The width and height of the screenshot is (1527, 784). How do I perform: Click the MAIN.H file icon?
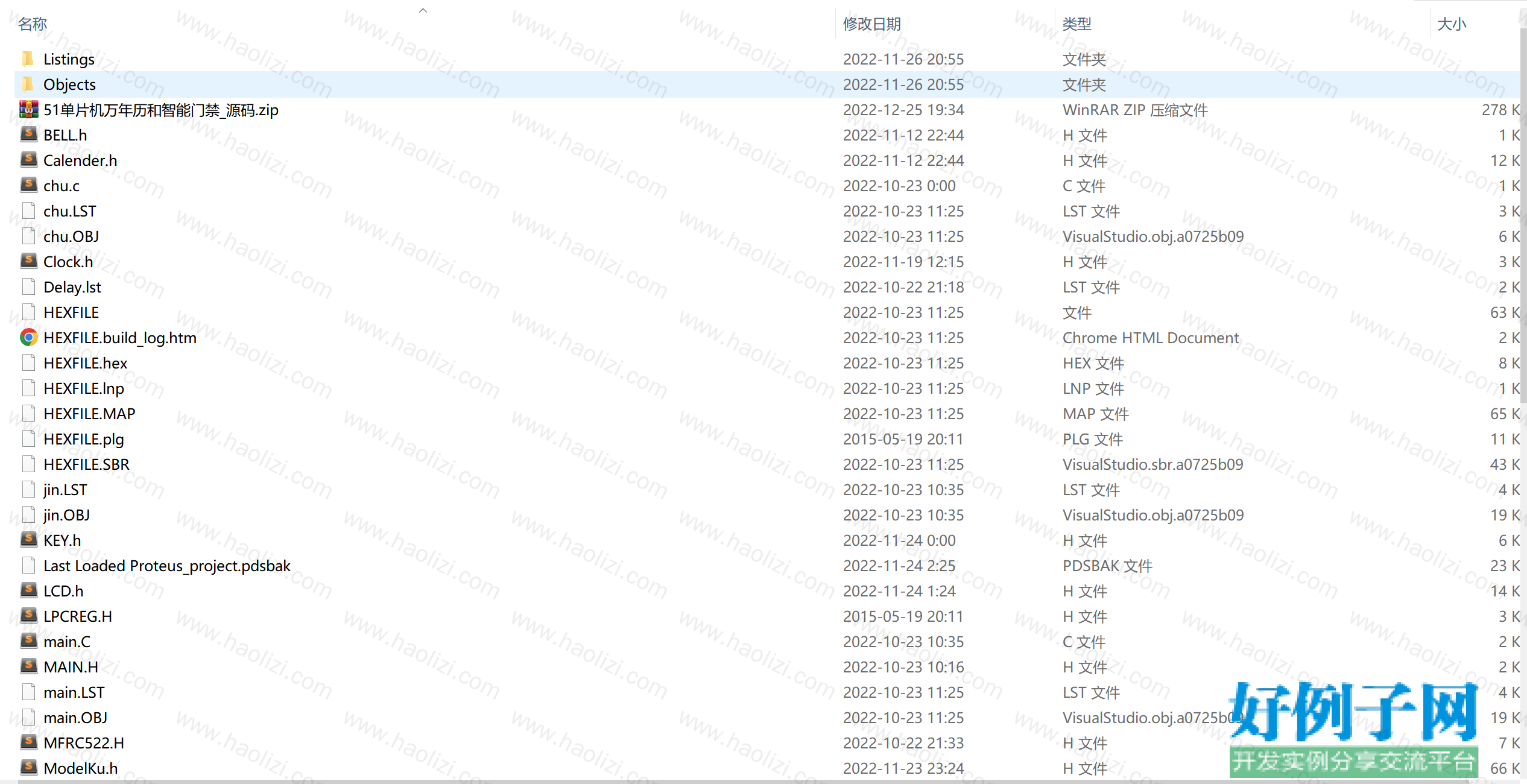coord(28,666)
